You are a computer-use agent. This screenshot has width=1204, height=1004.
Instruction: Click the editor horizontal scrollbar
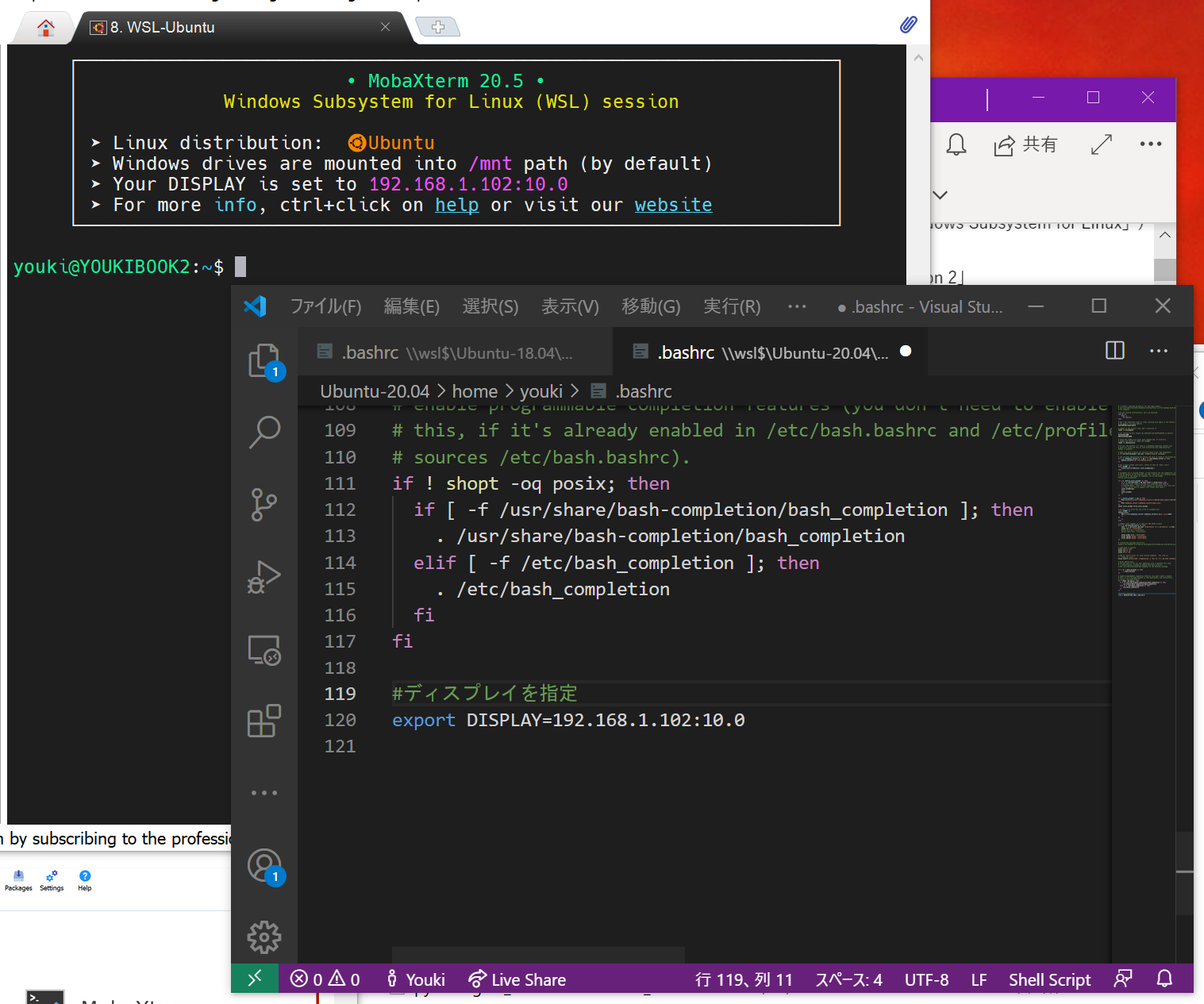coord(538,955)
